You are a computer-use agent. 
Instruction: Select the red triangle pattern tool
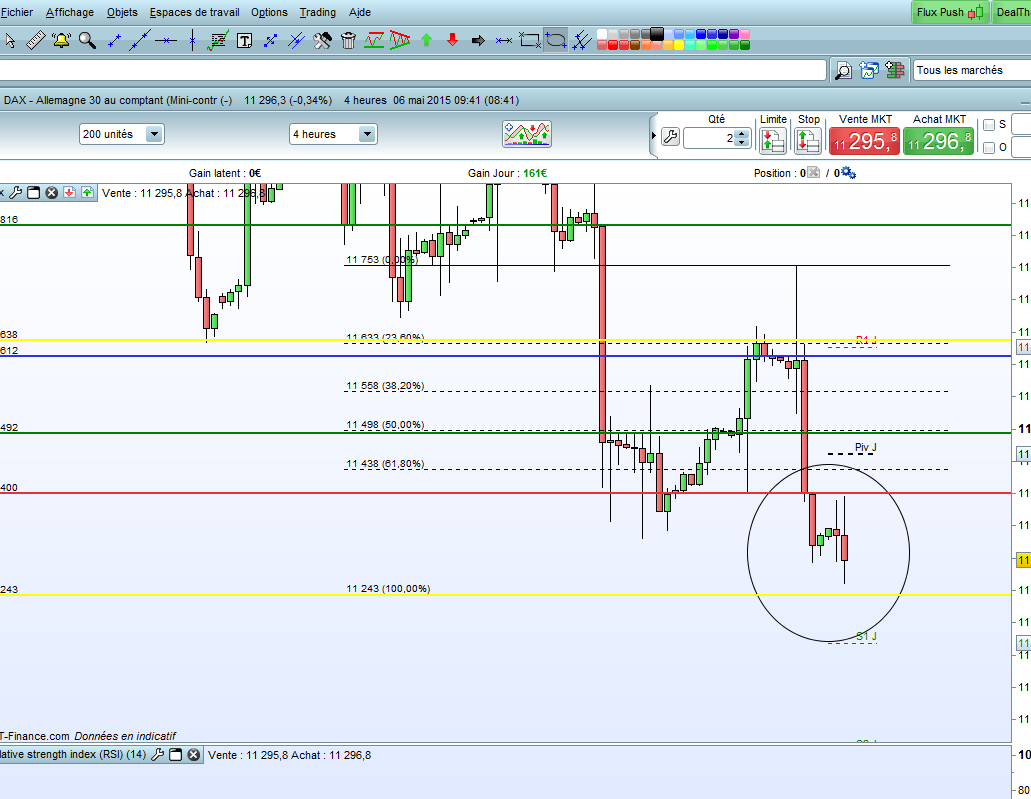[x=400, y=41]
